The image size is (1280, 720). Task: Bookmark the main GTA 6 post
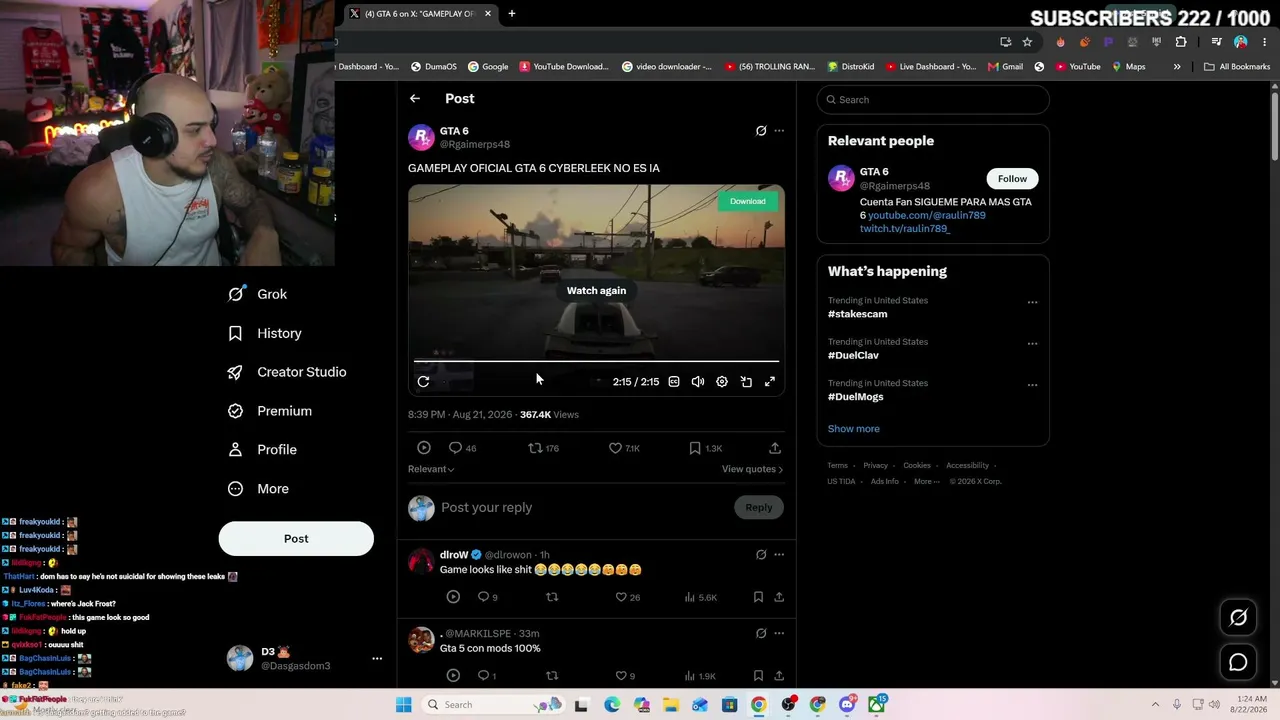click(x=705, y=448)
